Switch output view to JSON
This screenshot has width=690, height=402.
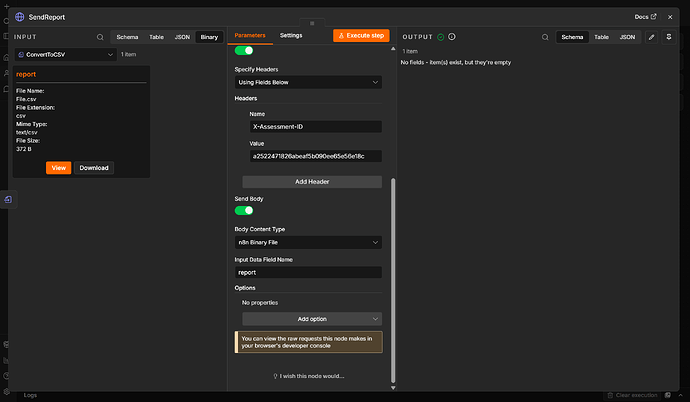click(x=627, y=37)
